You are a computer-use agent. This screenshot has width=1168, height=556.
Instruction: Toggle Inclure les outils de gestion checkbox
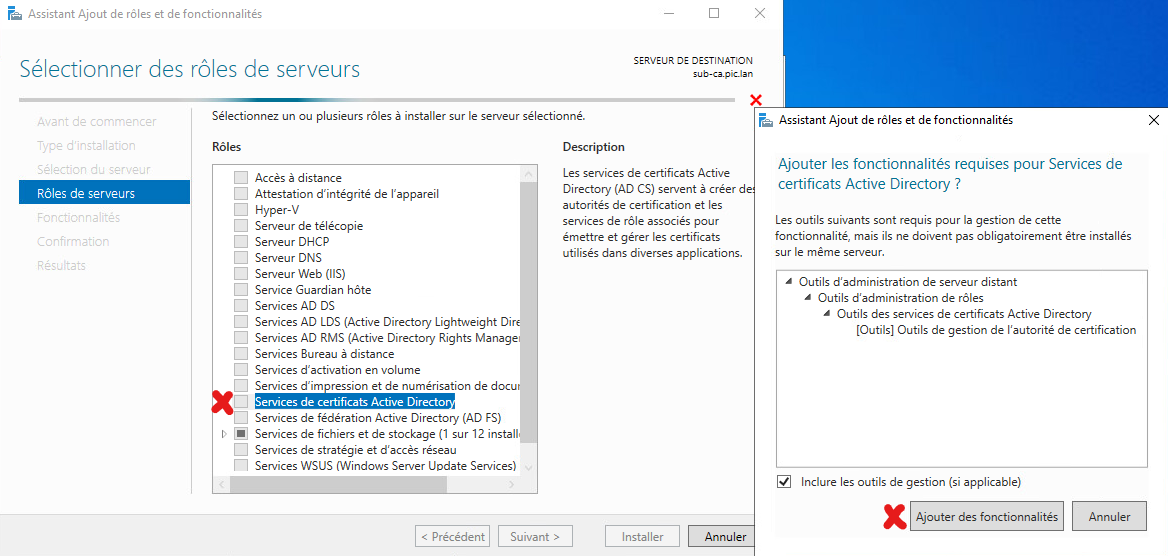(x=785, y=482)
